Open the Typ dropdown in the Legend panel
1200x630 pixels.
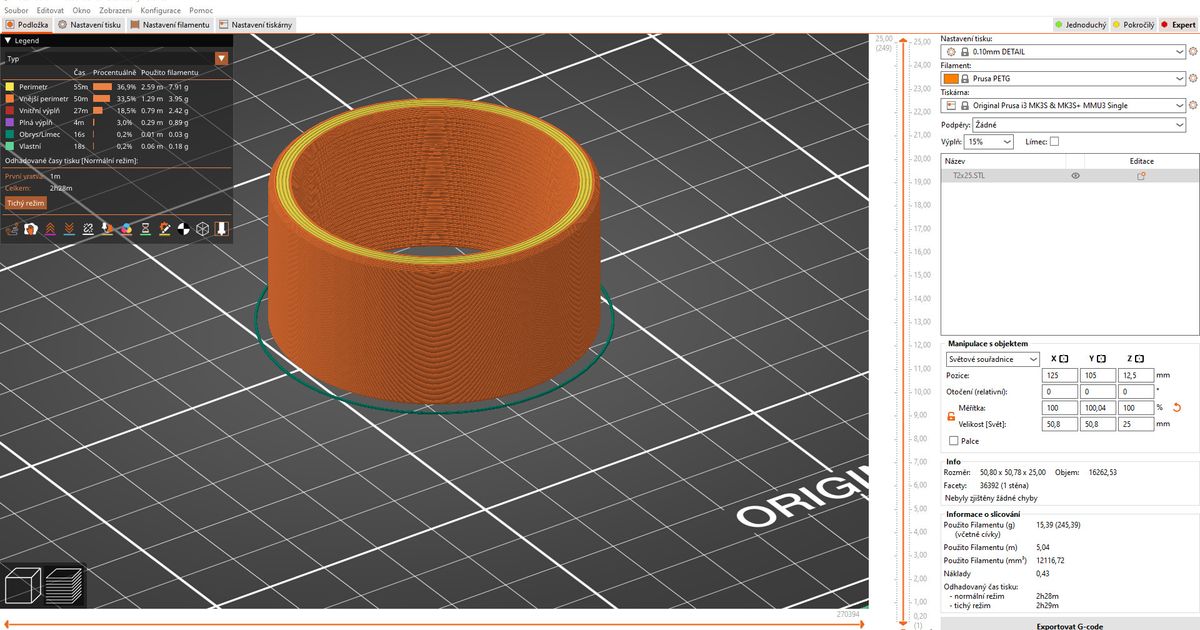tap(221, 58)
